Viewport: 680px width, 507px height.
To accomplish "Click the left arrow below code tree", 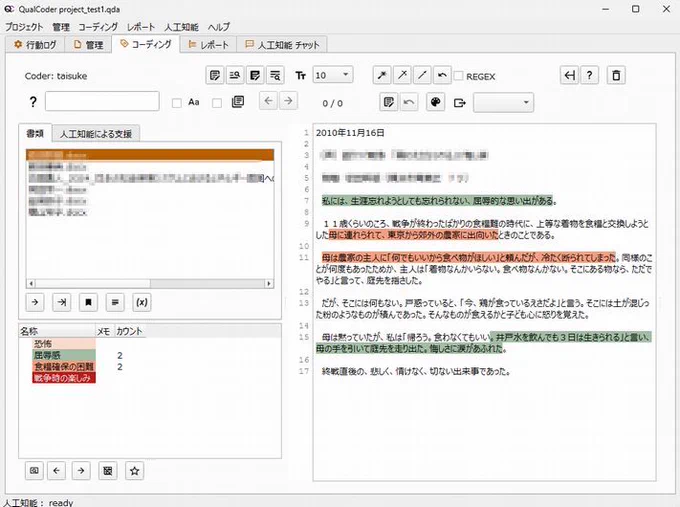I will (x=56, y=471).
